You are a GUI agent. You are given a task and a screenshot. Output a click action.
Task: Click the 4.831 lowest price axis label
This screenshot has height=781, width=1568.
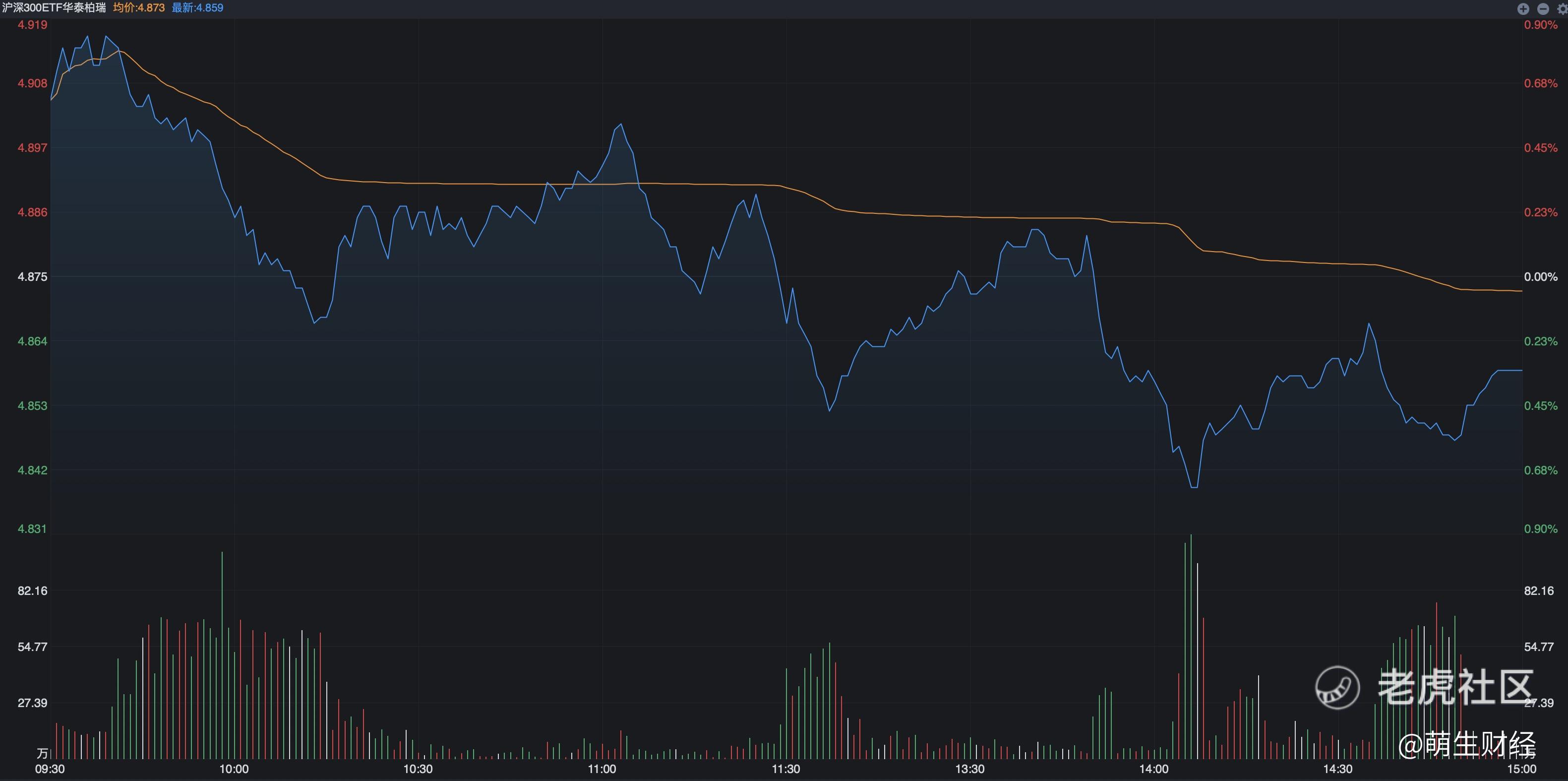tap(32, 529)
